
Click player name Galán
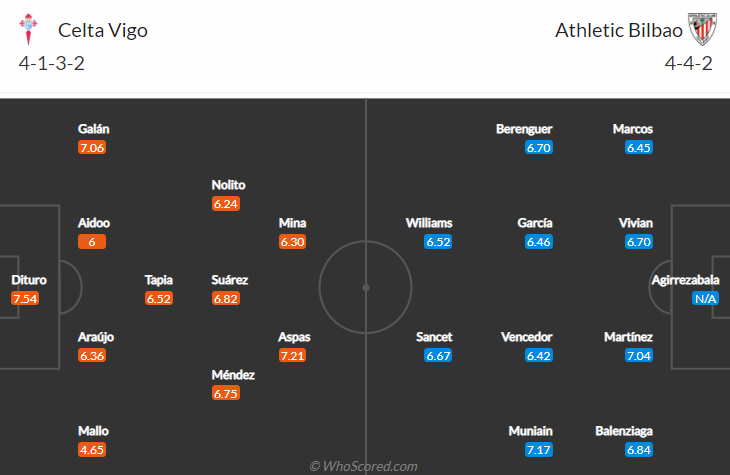click(x=94, y=129)
